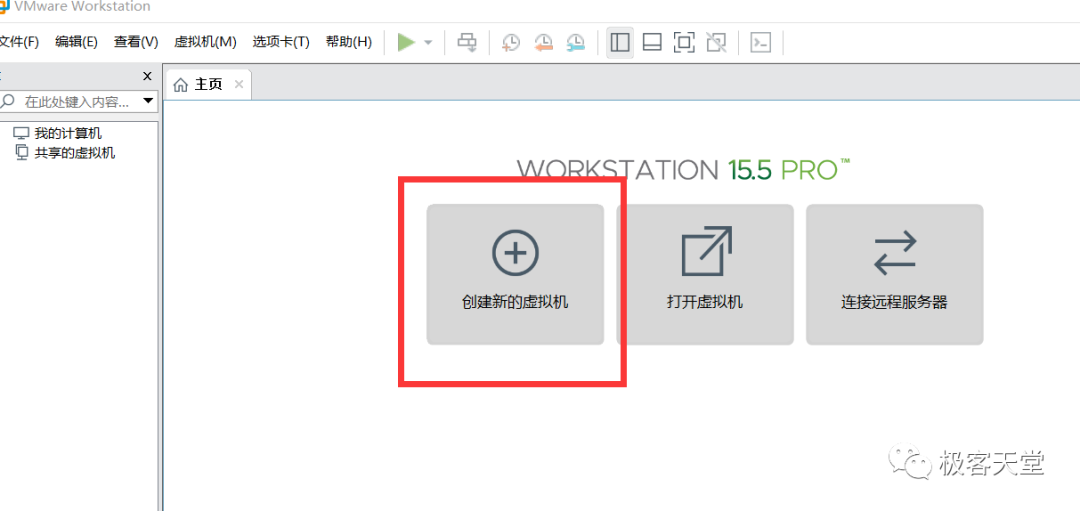Click the 创建新的虚拟机 button
Image resolution: width=1080 pixels, height=511 pixels.
tap(515, 274)
